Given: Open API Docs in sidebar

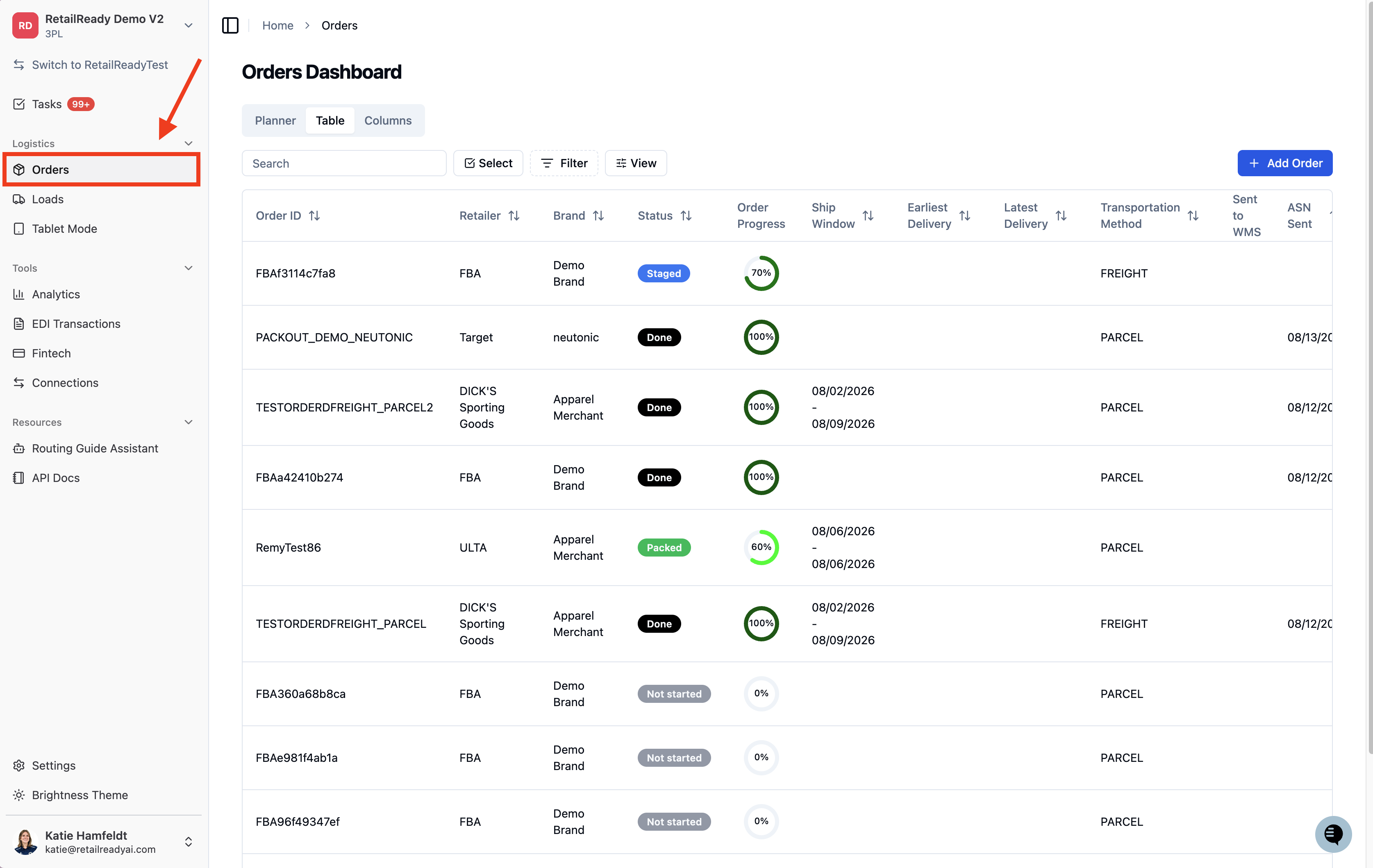Looking at the screenshot, I should [x=102, y=478].
